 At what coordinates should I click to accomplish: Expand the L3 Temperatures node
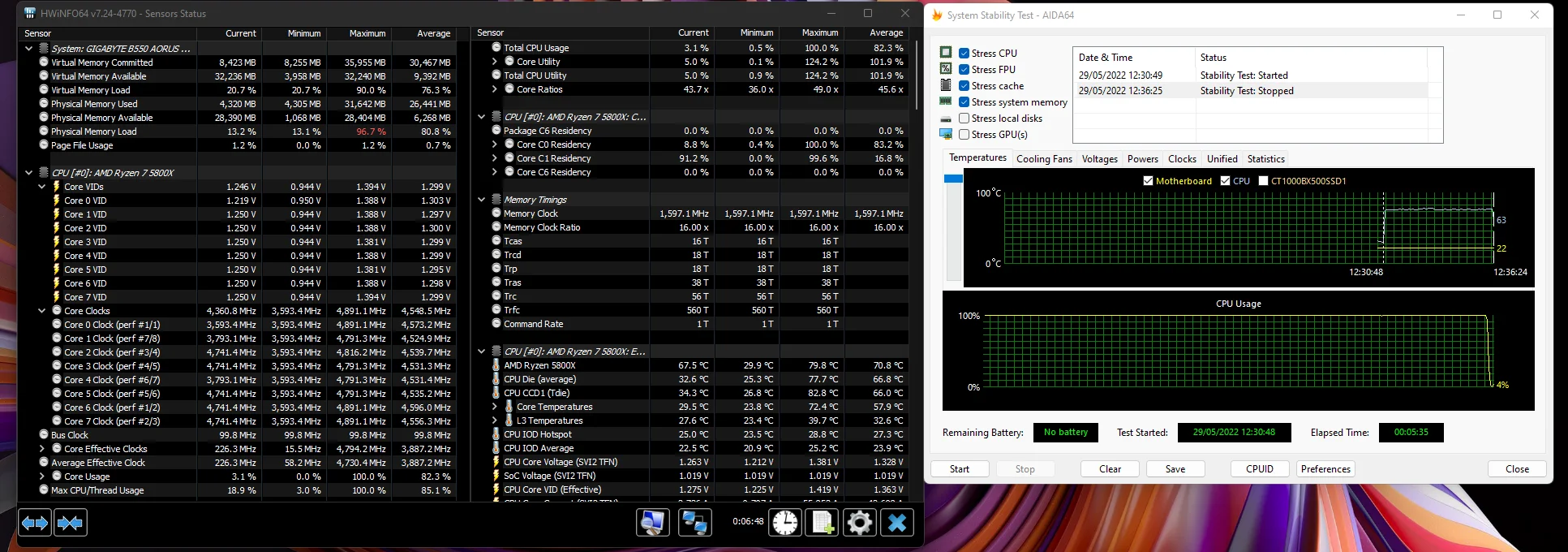point(495,420)
